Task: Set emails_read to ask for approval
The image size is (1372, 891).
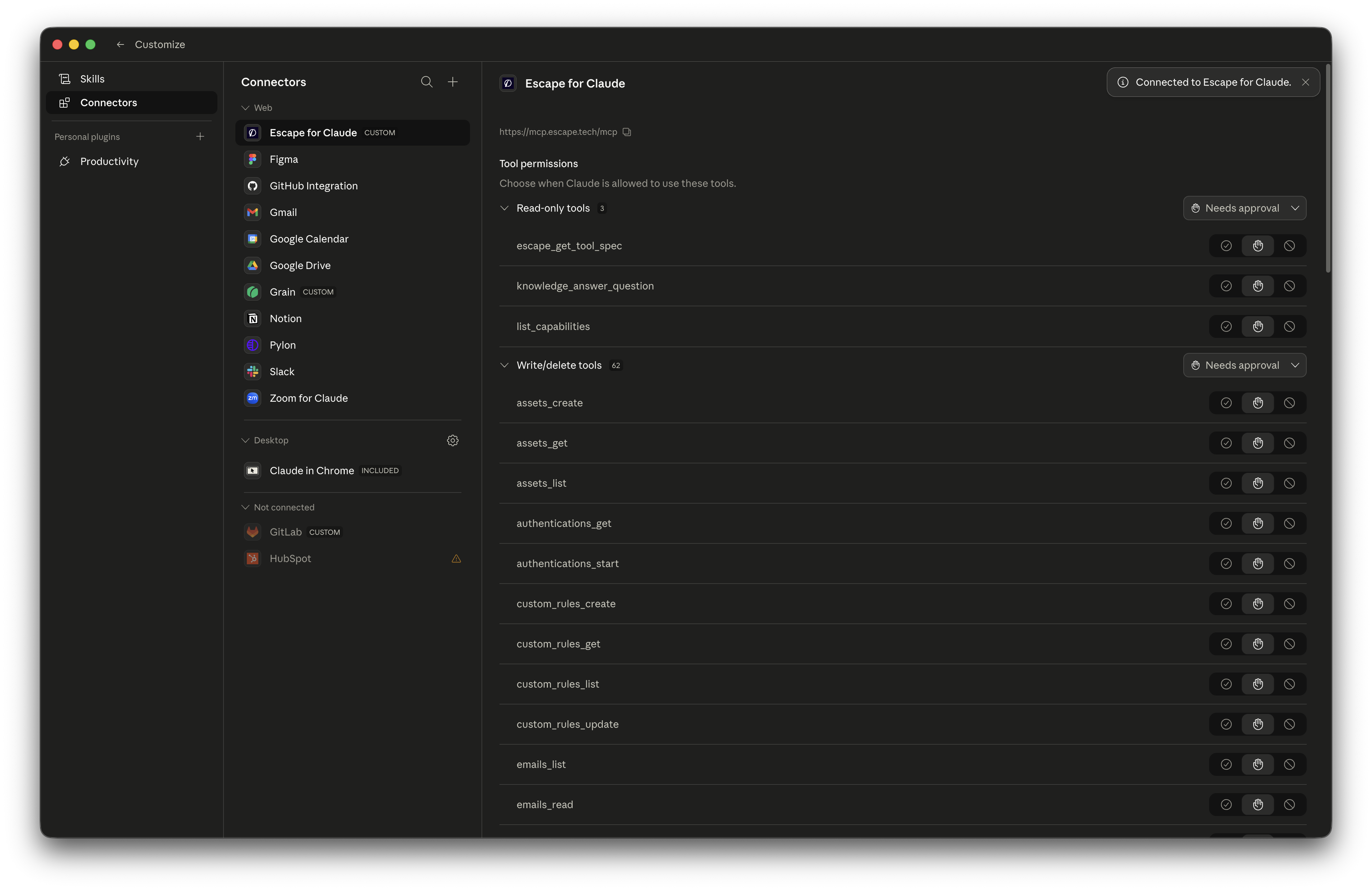Action: (x=1258, y=805)
